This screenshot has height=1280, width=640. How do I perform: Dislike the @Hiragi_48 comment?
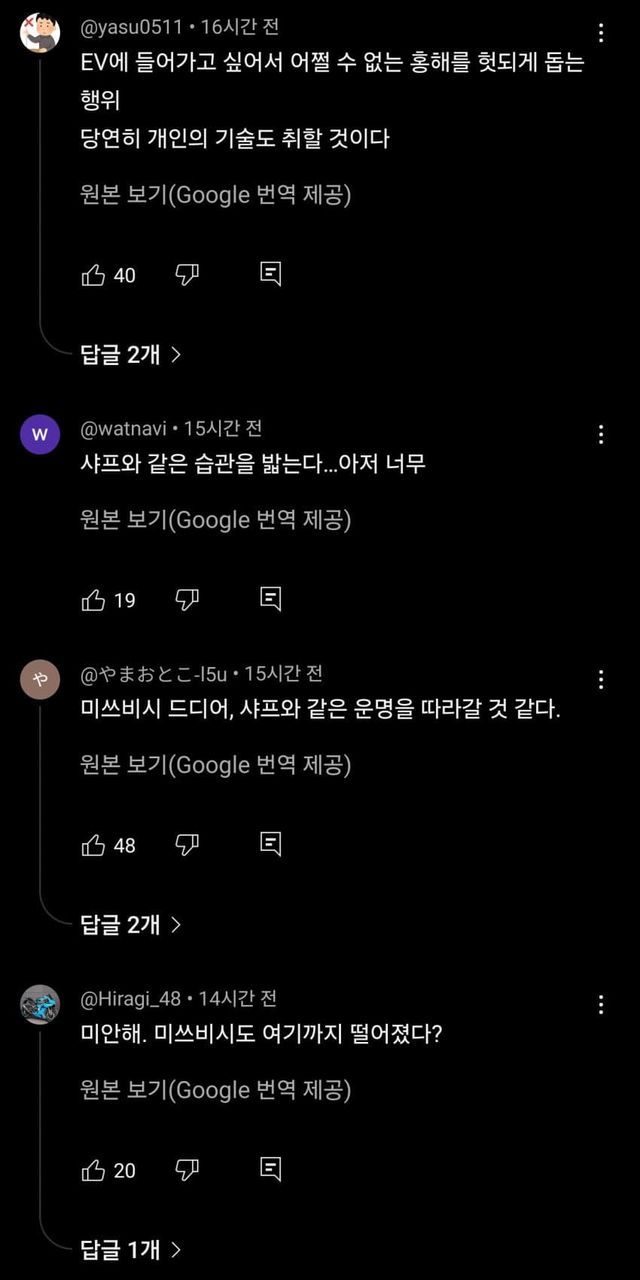pos(187,1170)
